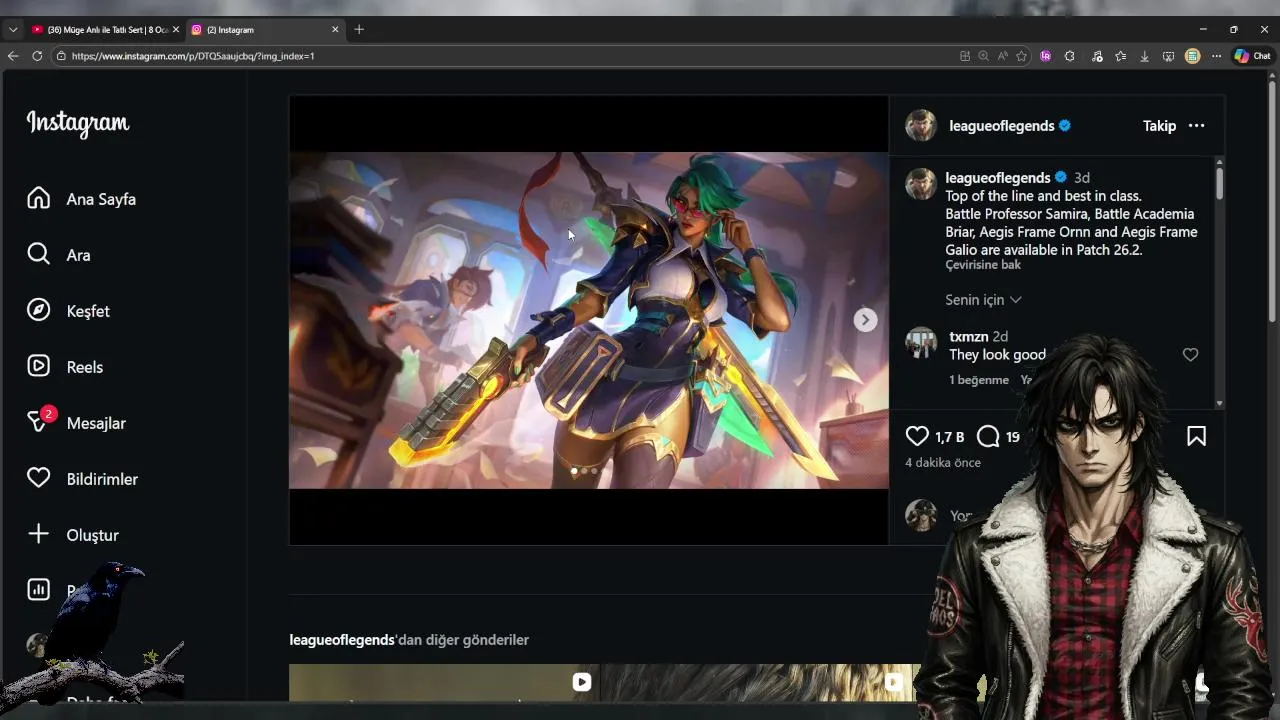Click the calculator profile icon in toolbar
This screenshot has width=1280, height=720.
[1192, 56]
